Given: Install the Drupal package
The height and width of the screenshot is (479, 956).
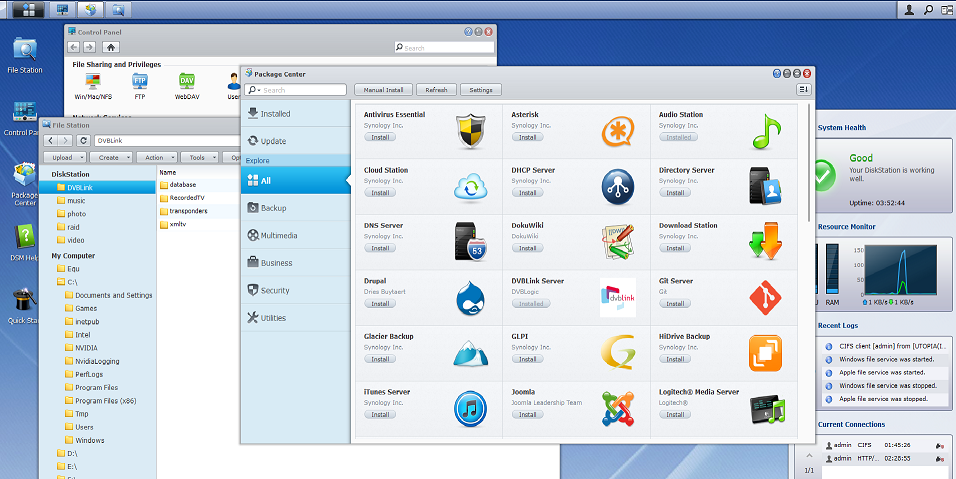Looking at the screenshot, I should click(380, 303).
